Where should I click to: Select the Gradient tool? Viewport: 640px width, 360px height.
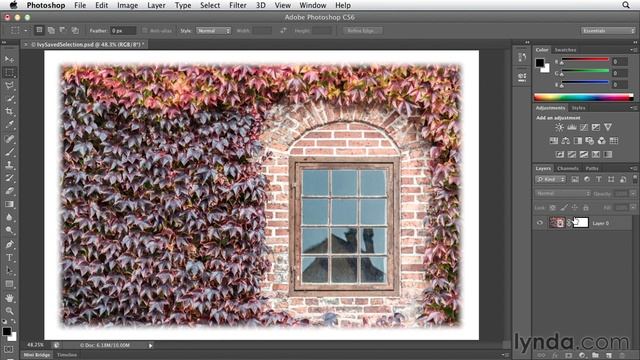click(9, 204)
